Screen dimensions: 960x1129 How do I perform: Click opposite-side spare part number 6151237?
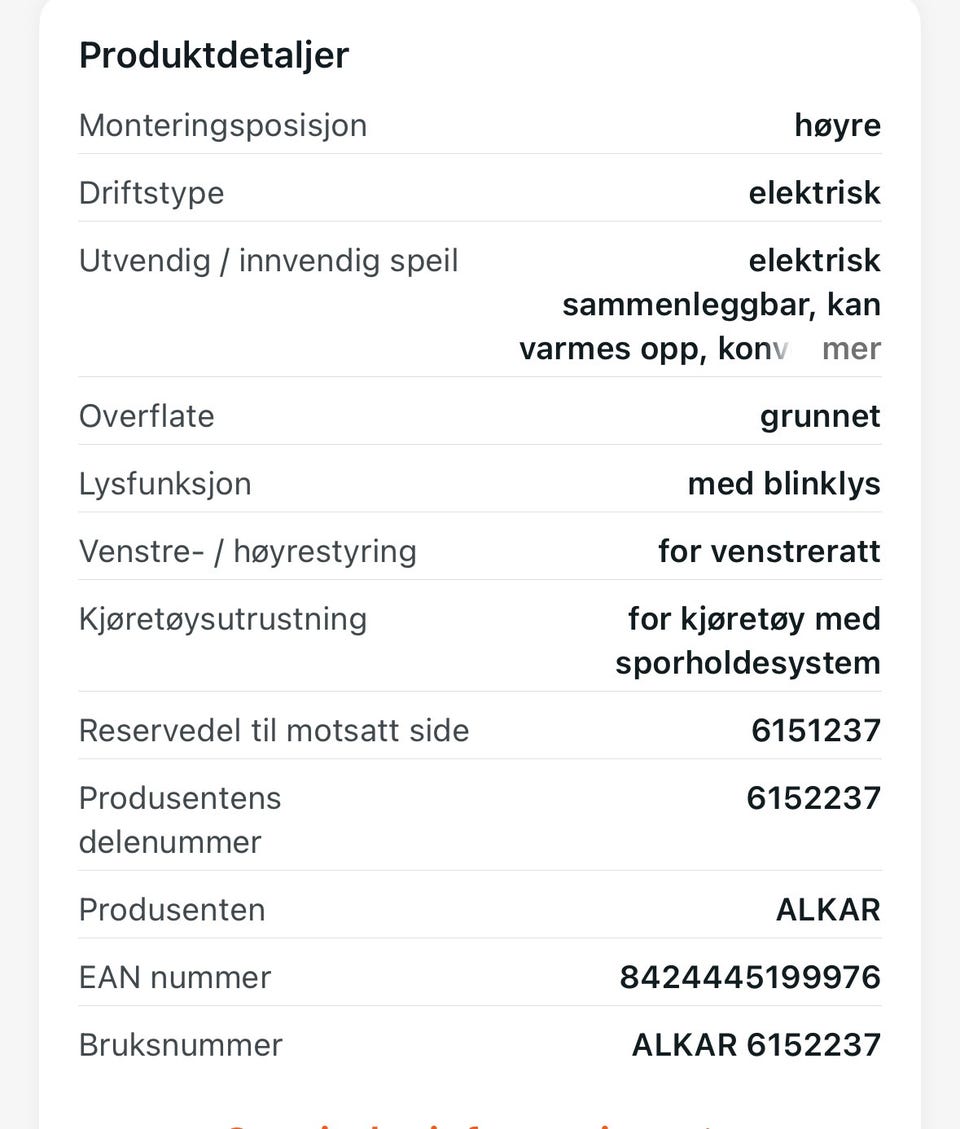click(x=815, y=730)
